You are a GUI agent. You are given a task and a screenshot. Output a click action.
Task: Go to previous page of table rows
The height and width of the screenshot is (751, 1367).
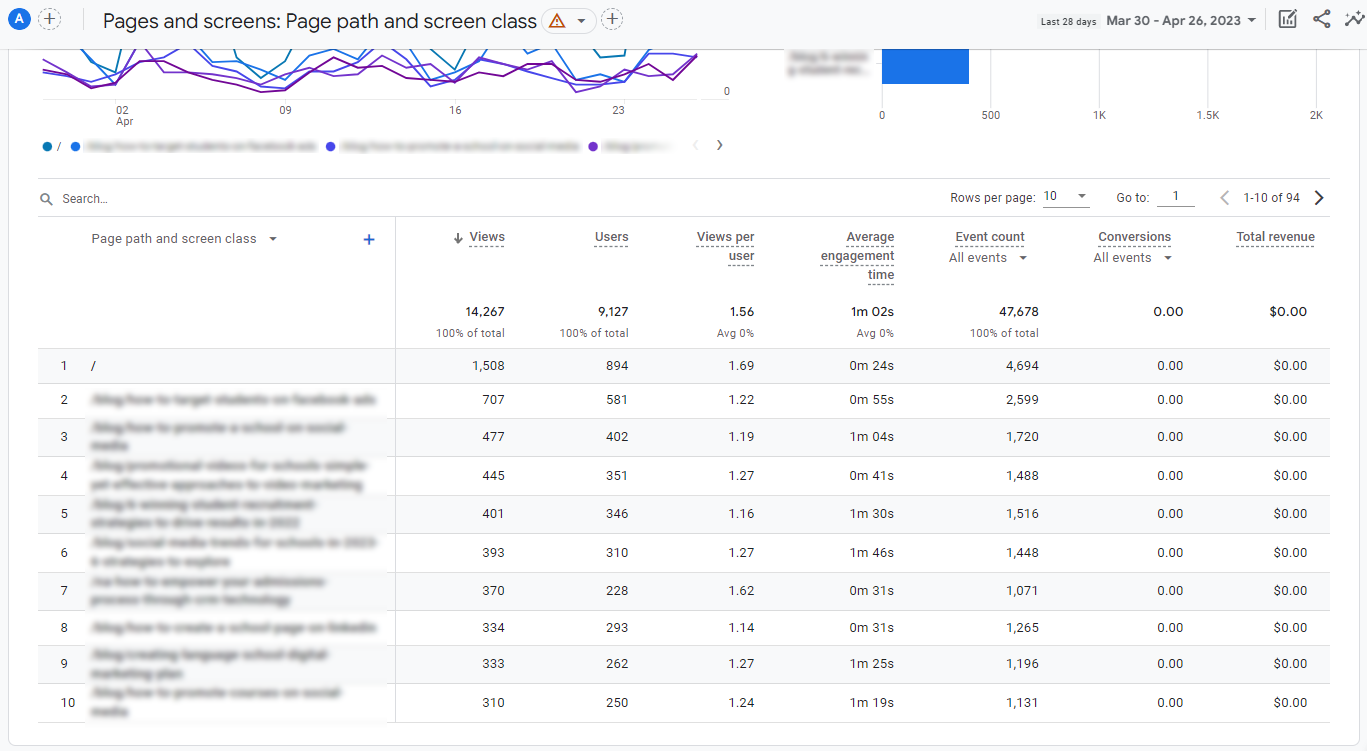click(1225, 198)
